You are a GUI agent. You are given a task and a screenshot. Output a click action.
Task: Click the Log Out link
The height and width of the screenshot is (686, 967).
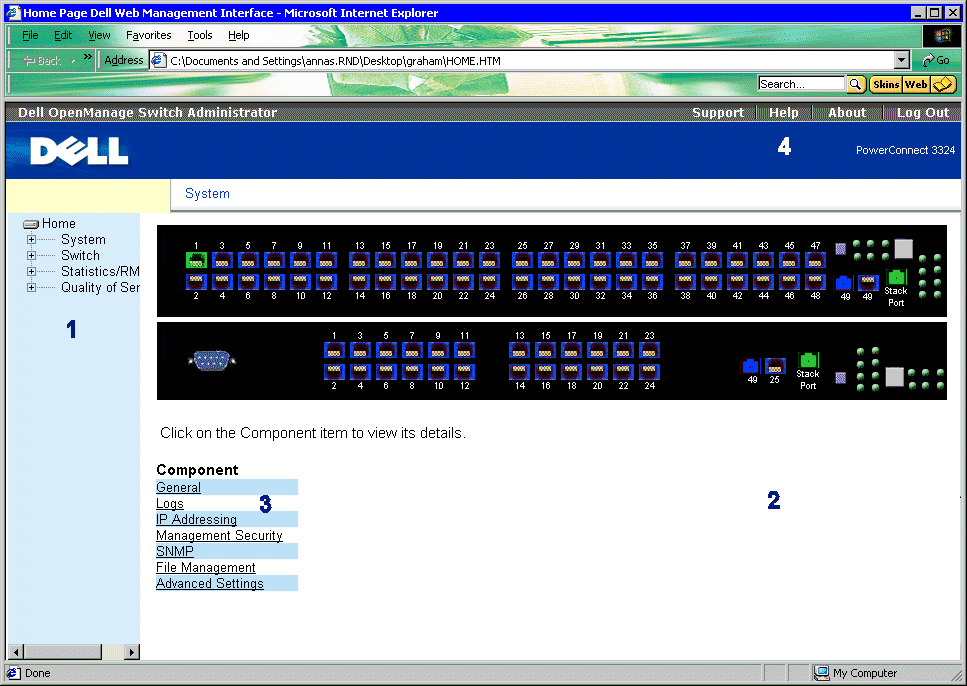coord(923,112)
